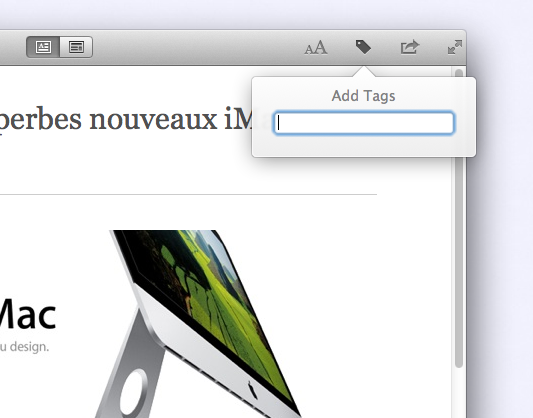Open the AA font size options
Screen dimensions: 533x418
[316, 48]
